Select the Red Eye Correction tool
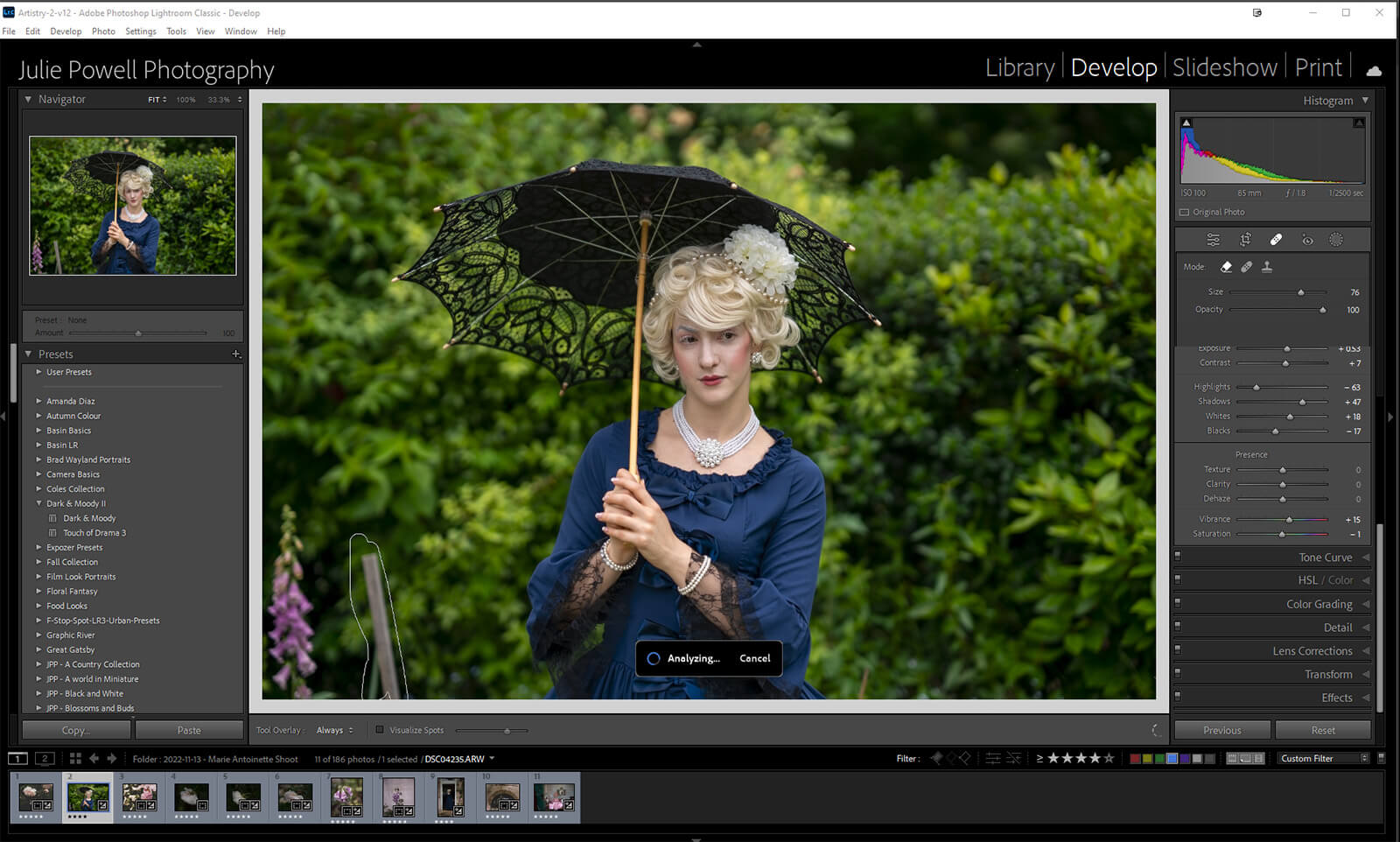This screenshot has height=842, width=1400. [x=1307, y=240]
